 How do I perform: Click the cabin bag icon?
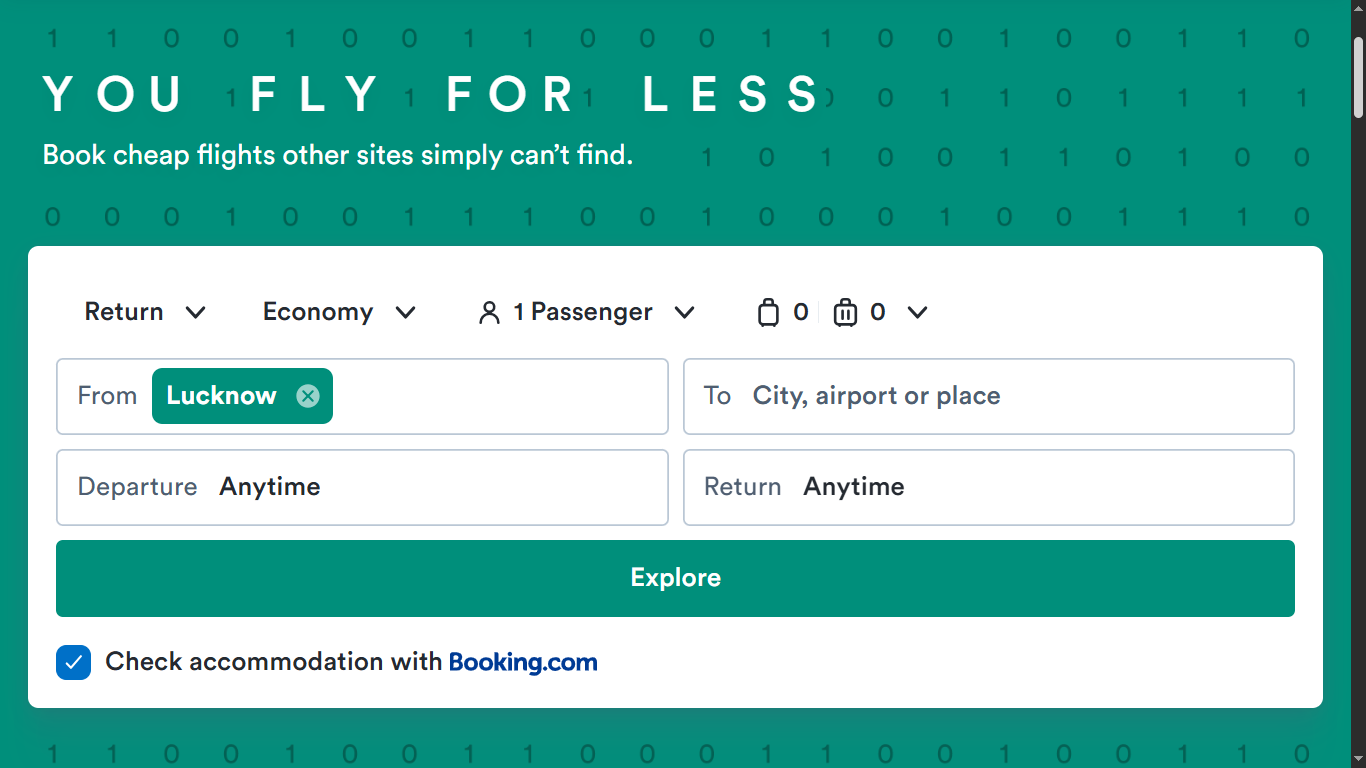pyautogui.click(x=768, y=313)
